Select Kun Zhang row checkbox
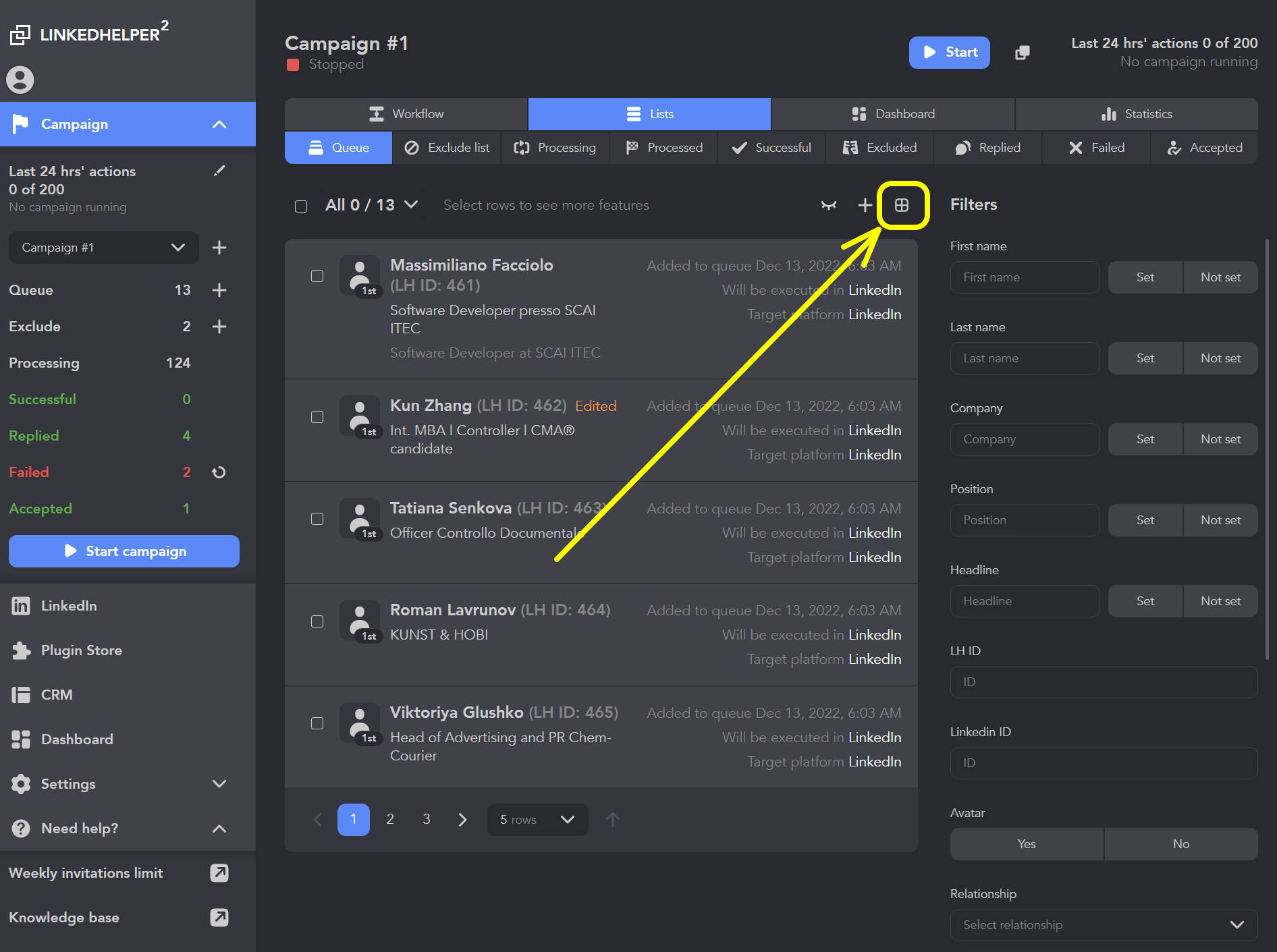 click(317, 417)
